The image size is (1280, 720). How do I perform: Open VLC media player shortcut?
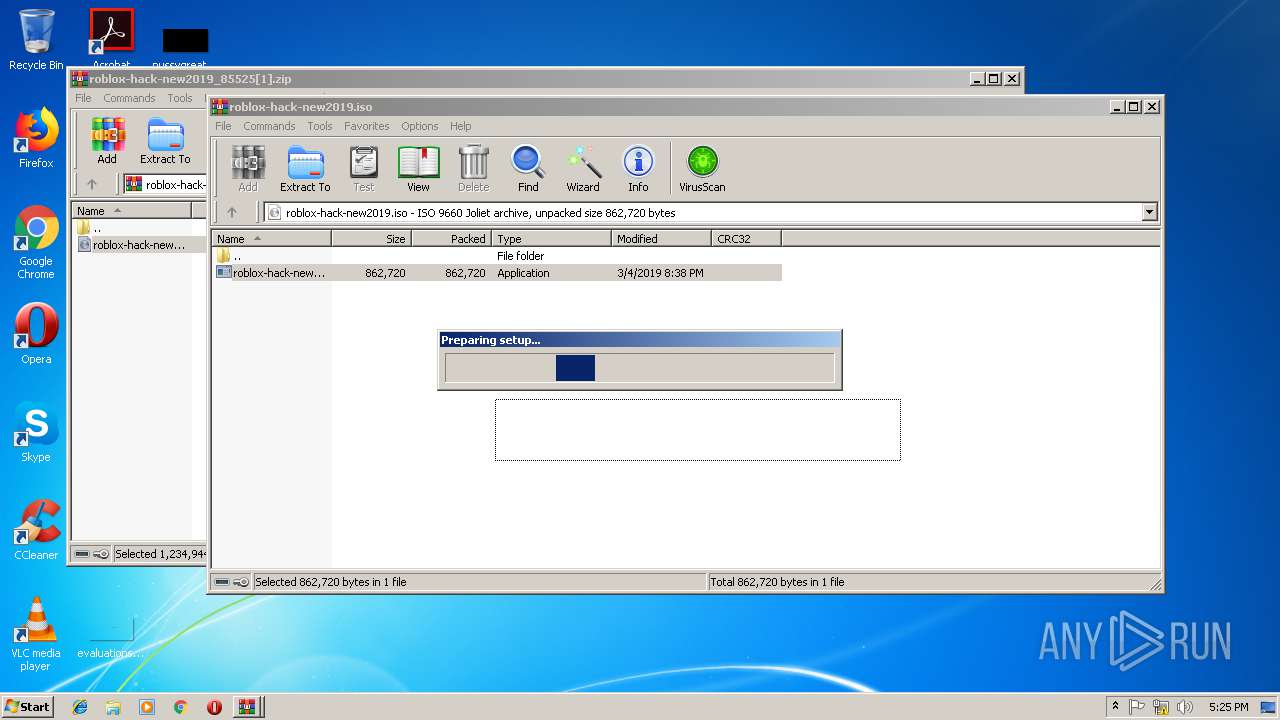[x=36, y=634]
